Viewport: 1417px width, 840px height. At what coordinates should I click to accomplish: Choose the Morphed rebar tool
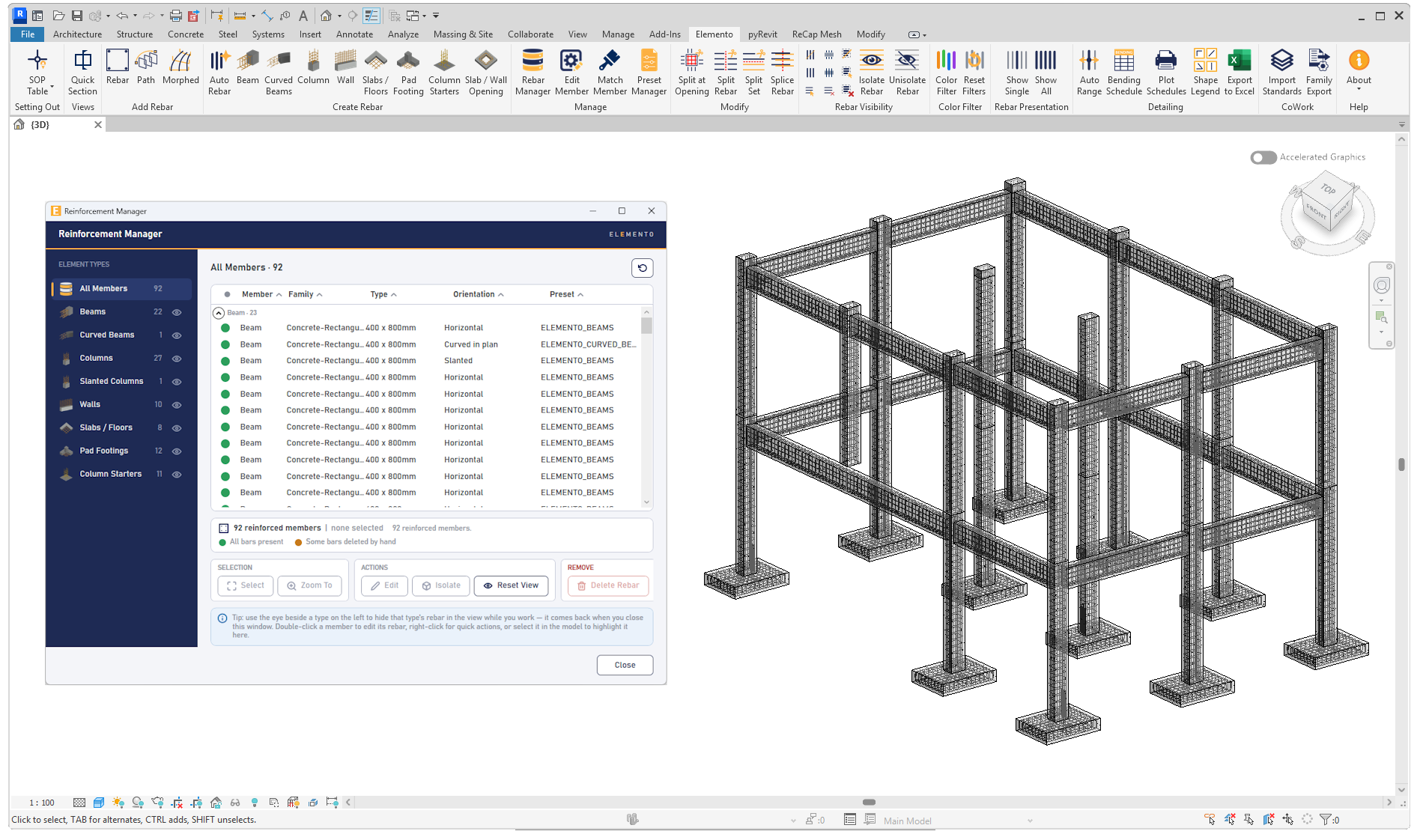pos(180,67)
